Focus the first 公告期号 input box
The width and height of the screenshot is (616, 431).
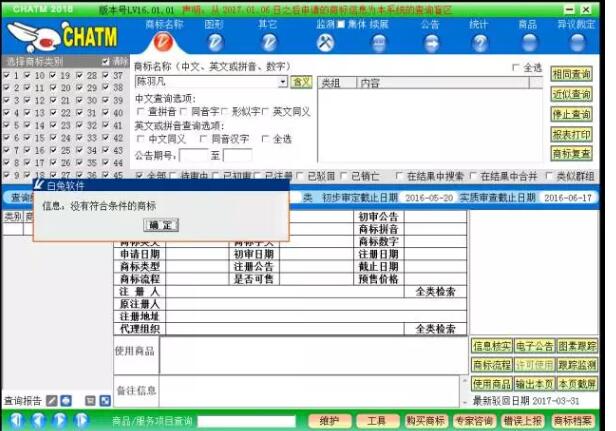(194, 155)
